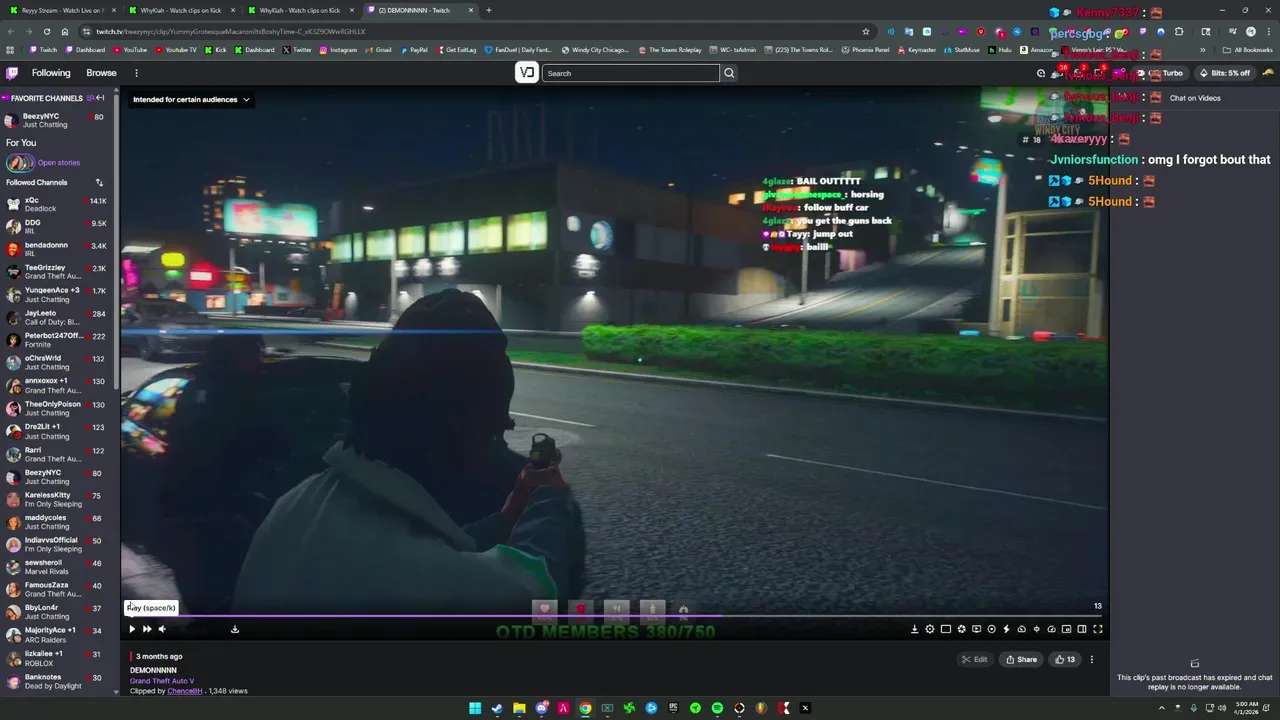Click the Bits 5% off button

[x=1225, y=73]
